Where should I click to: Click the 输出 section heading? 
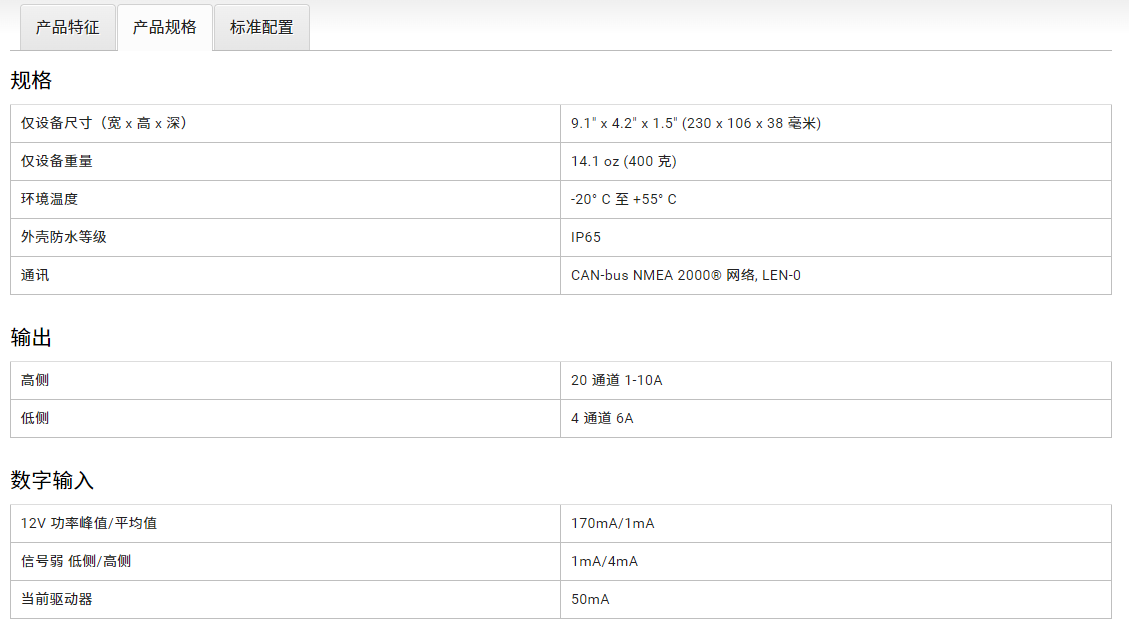point(31,338)
